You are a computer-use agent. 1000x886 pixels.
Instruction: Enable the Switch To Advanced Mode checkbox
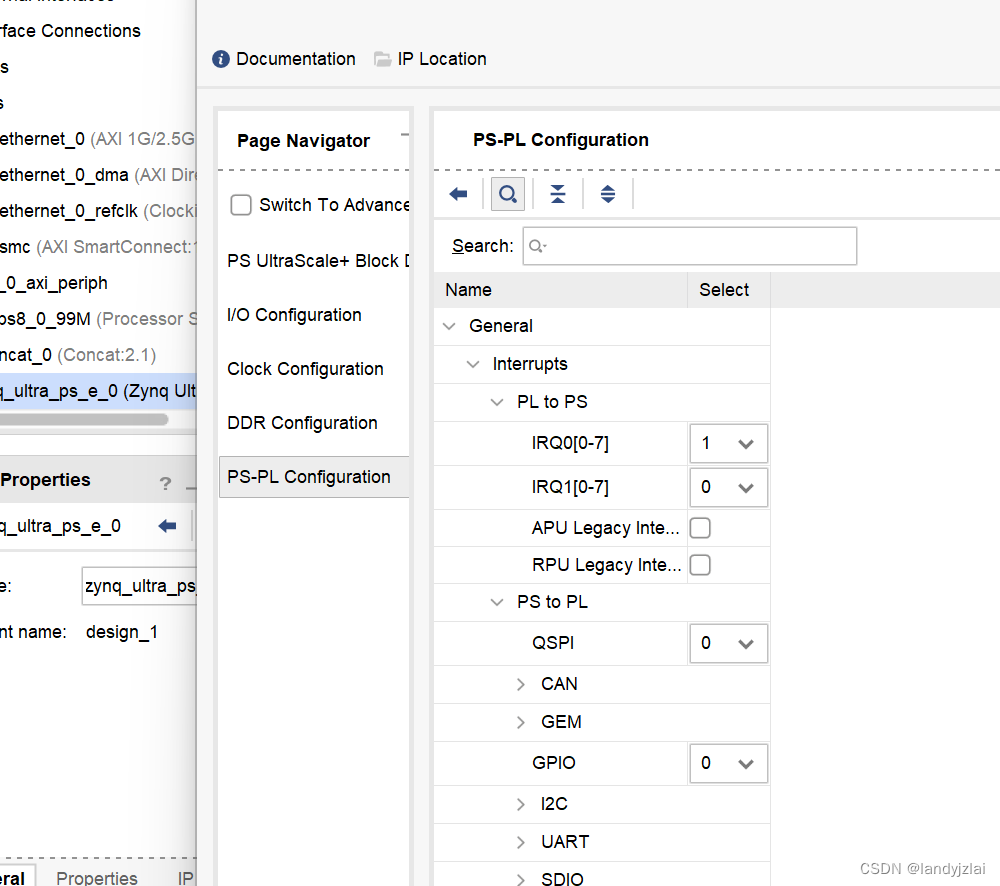241,205
